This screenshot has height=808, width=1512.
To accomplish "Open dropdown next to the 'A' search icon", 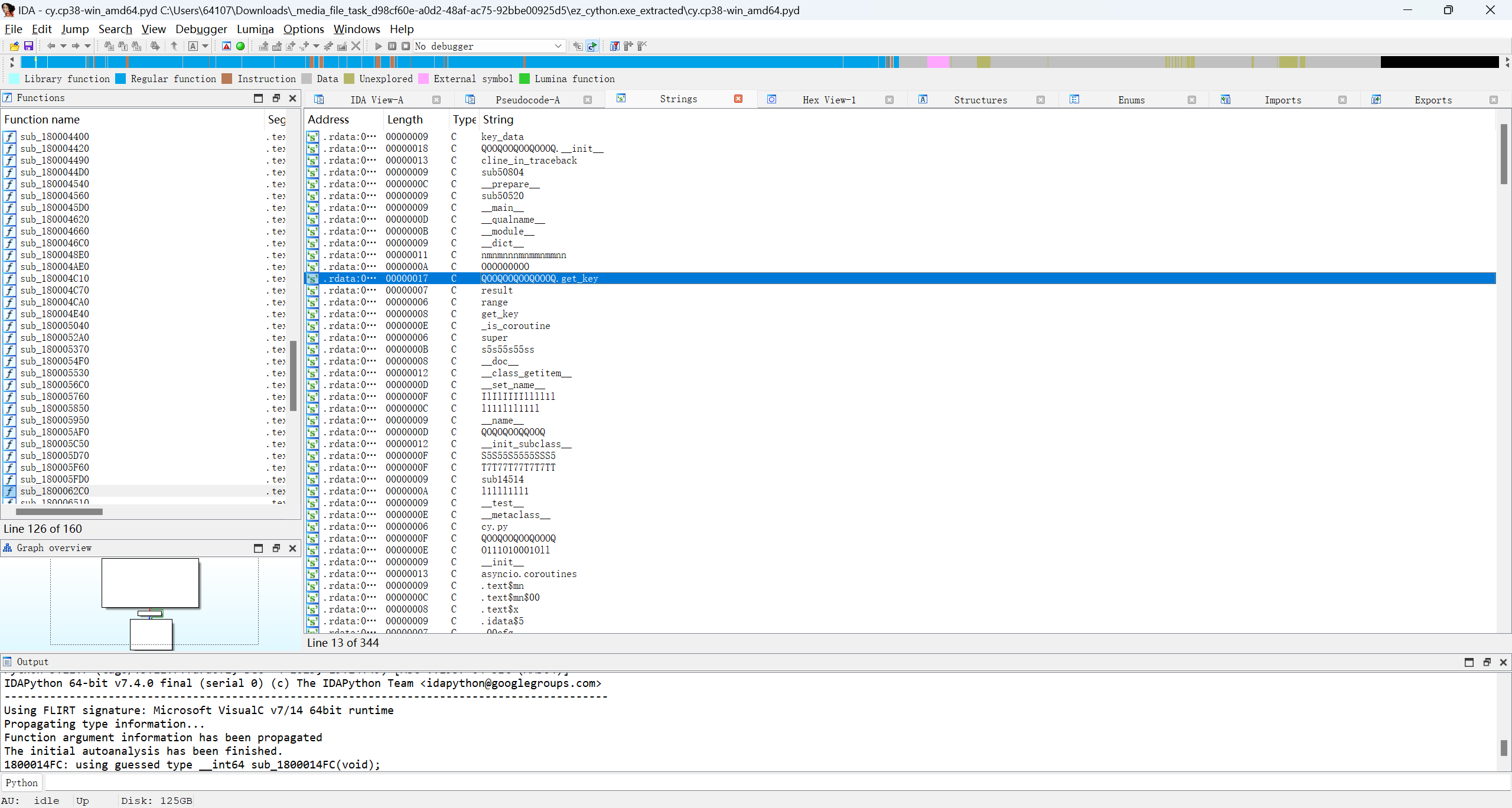I will (206, 46).
